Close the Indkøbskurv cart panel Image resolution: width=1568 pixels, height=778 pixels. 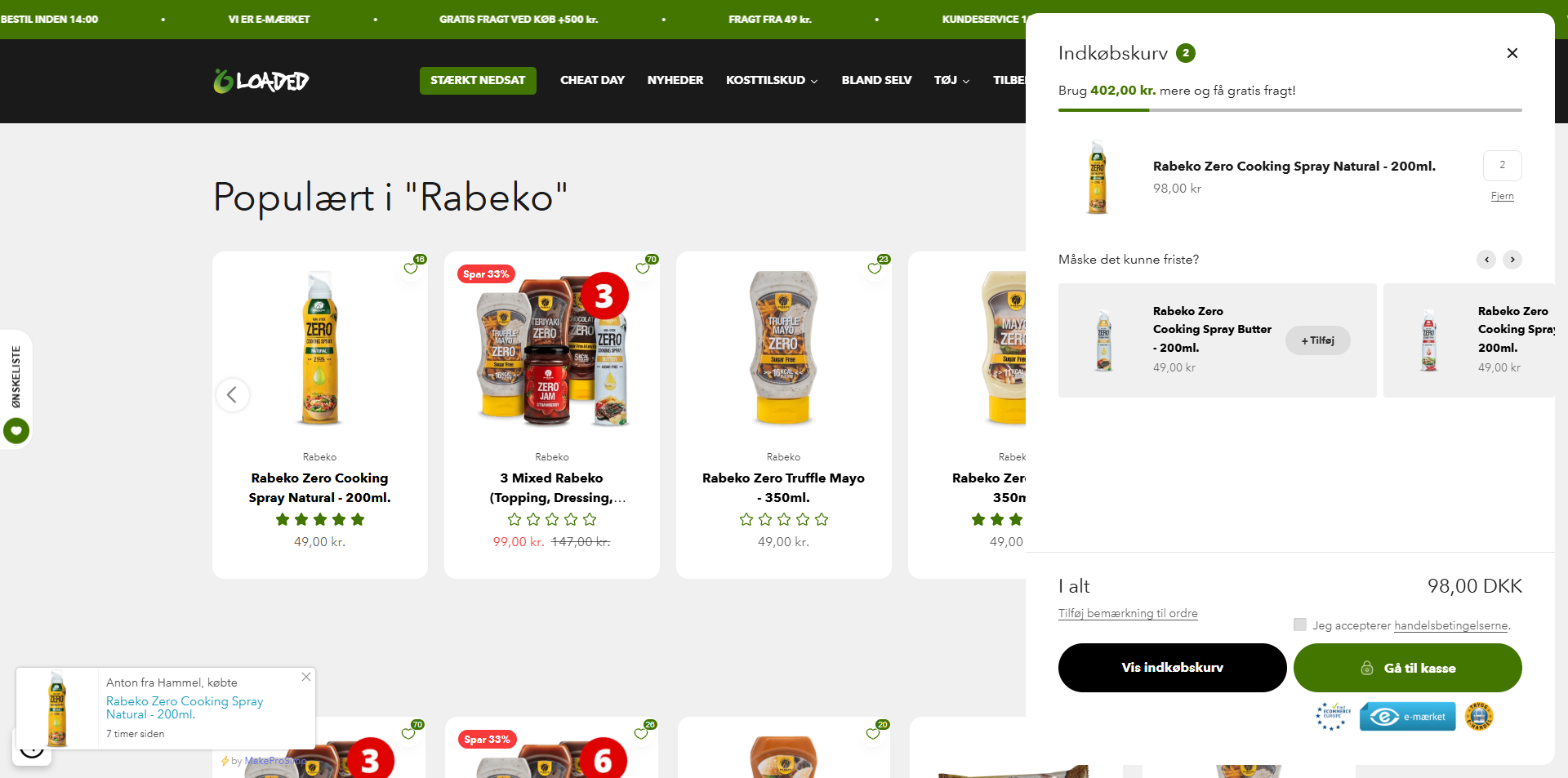(1512, 53)
